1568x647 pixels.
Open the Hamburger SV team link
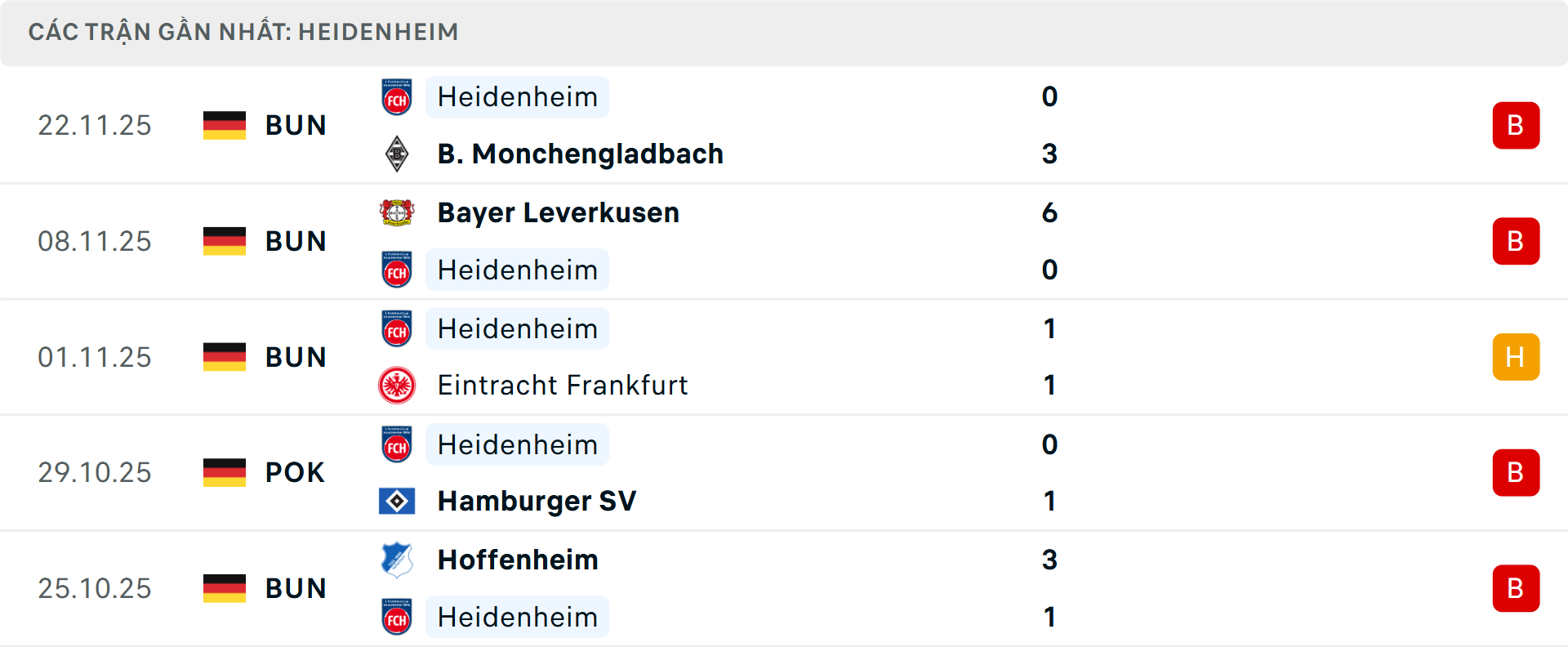(x=537, y=501)
